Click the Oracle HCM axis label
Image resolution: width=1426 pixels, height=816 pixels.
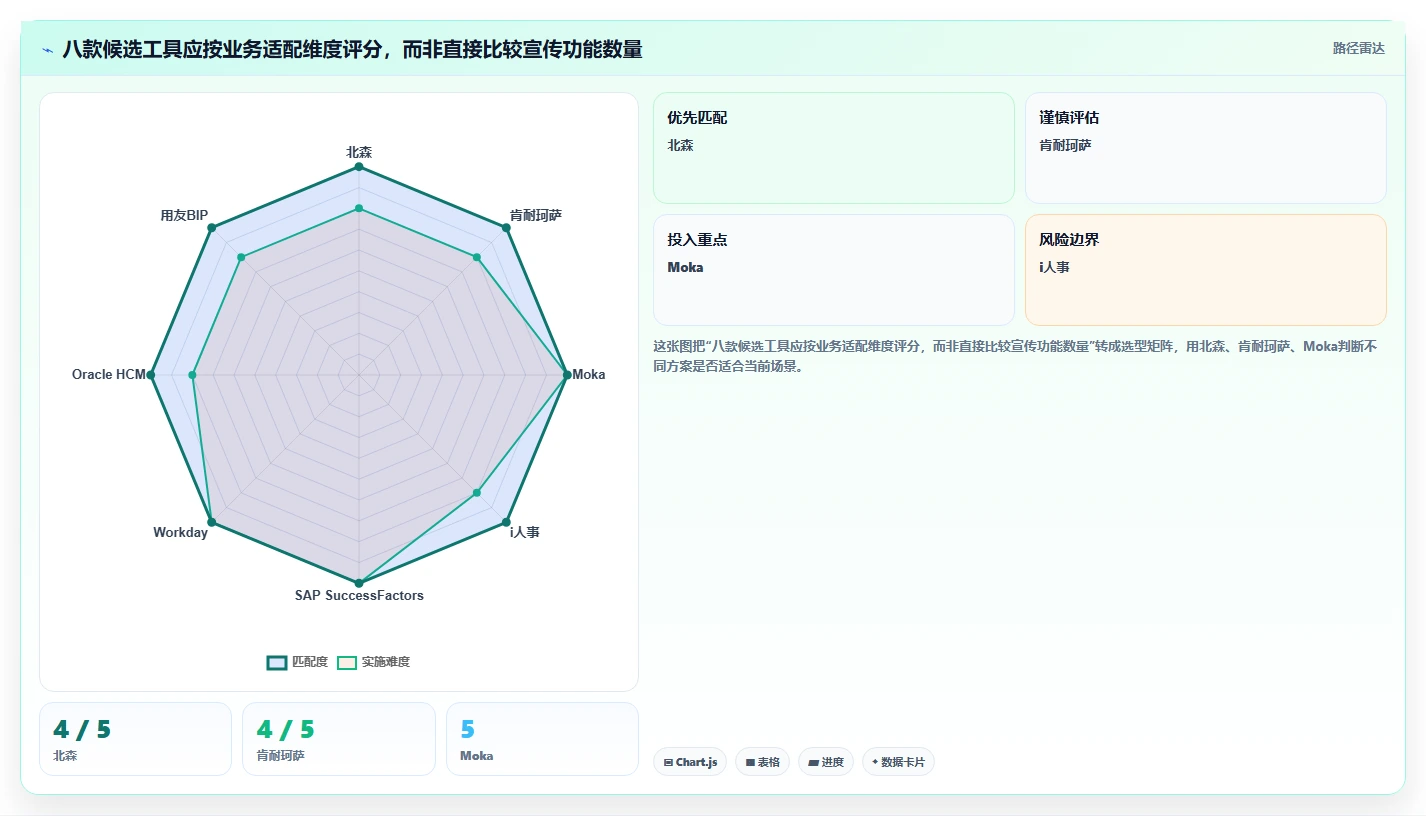[x=109, y=375]
